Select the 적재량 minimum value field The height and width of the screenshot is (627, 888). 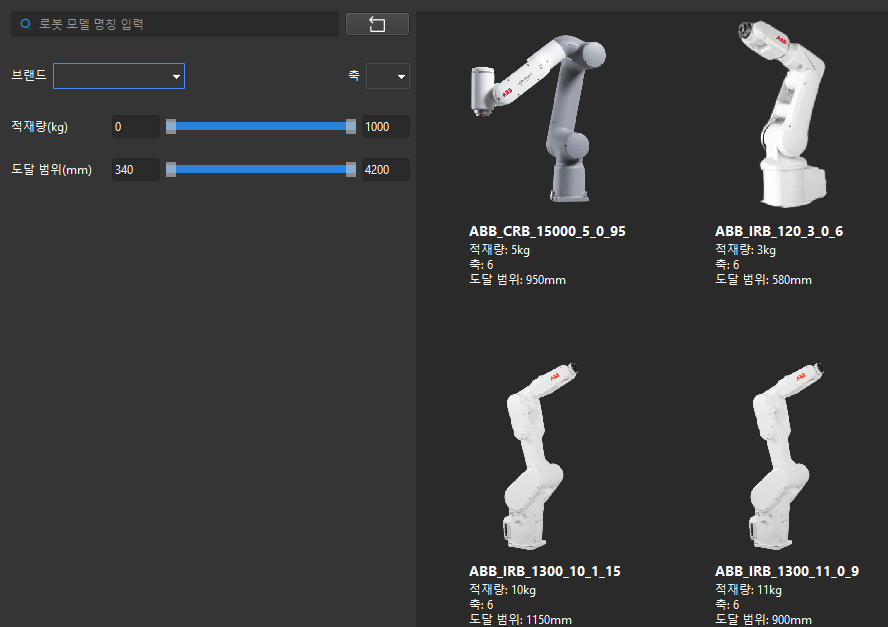(135, 127)
